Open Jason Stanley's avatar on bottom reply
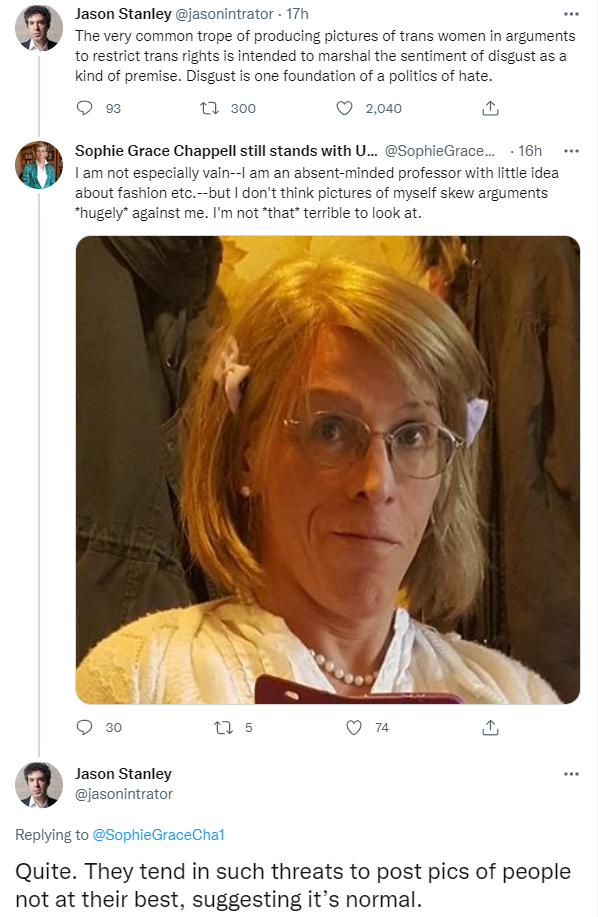Screen dimensions: 598x917 point(39,785)
